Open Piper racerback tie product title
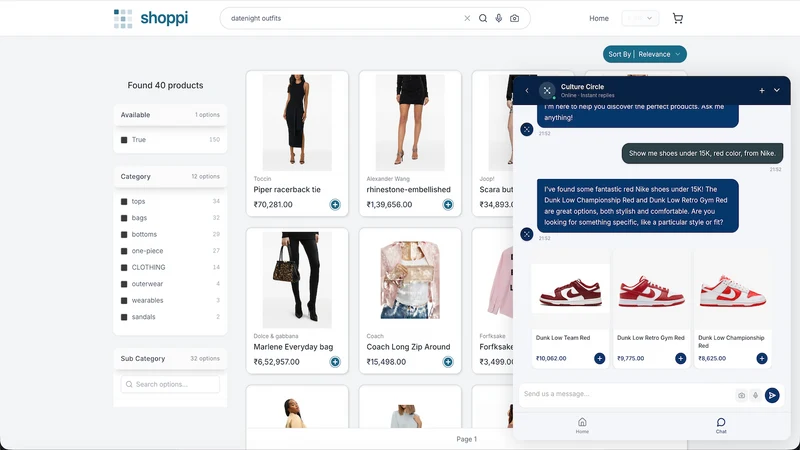 287,189
